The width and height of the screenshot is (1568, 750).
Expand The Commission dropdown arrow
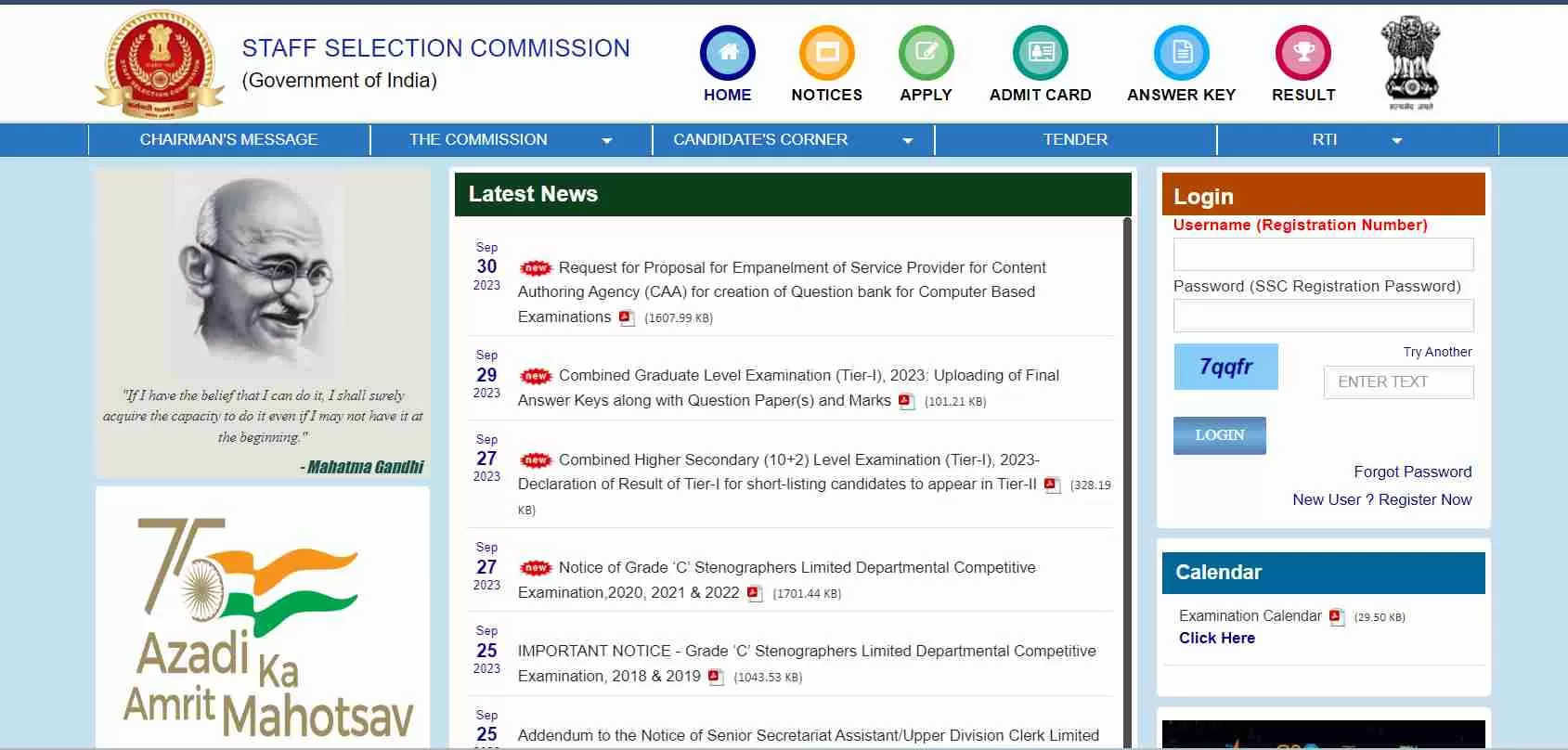[x=607, y=141]
